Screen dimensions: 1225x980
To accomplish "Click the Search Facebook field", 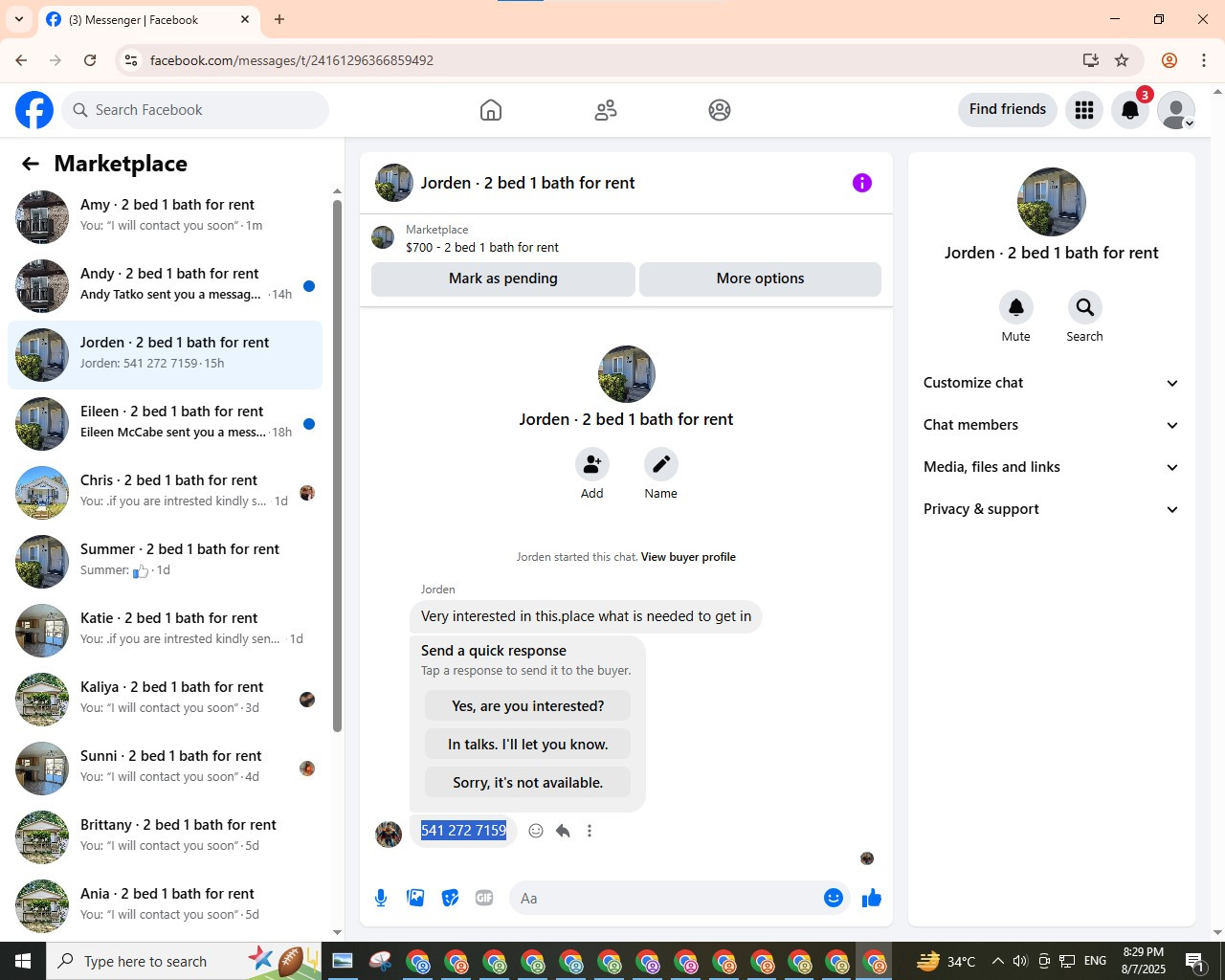I will pos(195,110).
